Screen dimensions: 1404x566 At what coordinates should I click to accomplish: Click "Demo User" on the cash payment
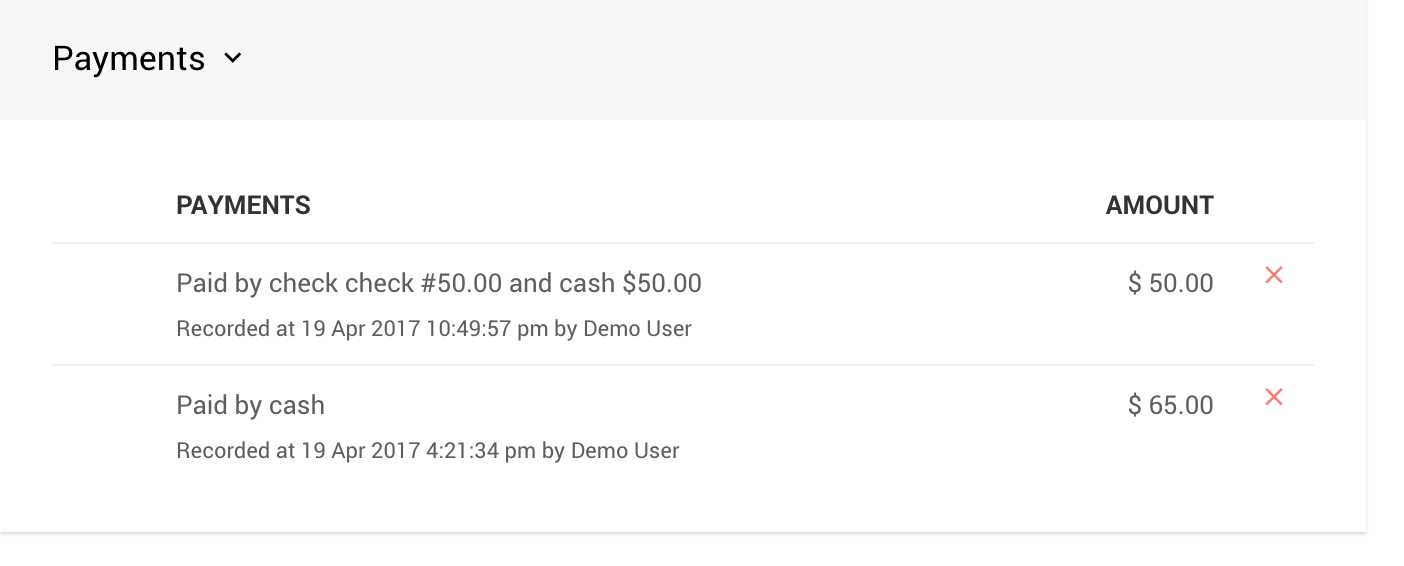pyautogui.click(x=625, y=451)
